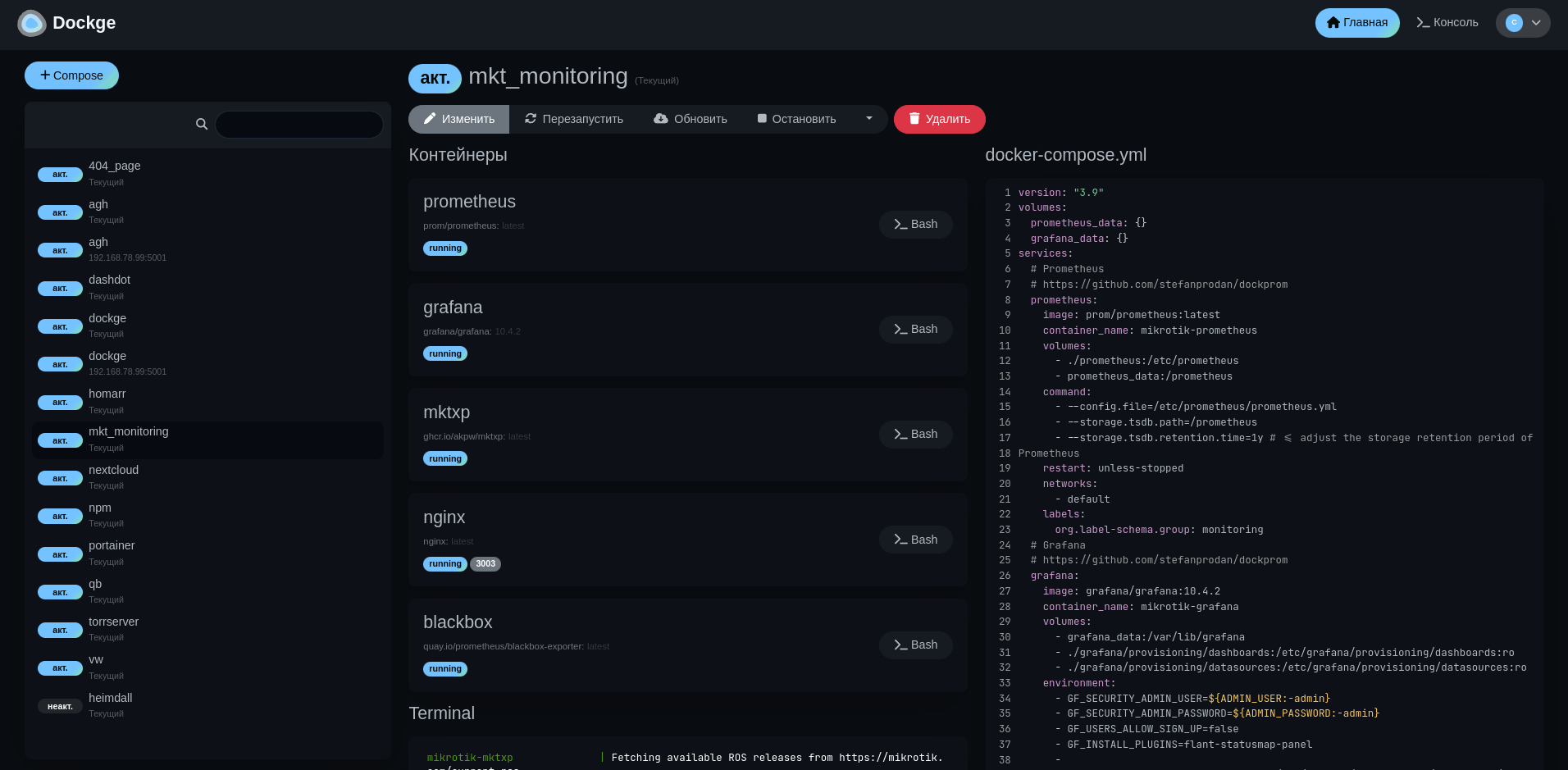1568x770 pixels.
Task: Click 'container_name: mikrotik-grafana' compose line
Action: click(1141, 607)
